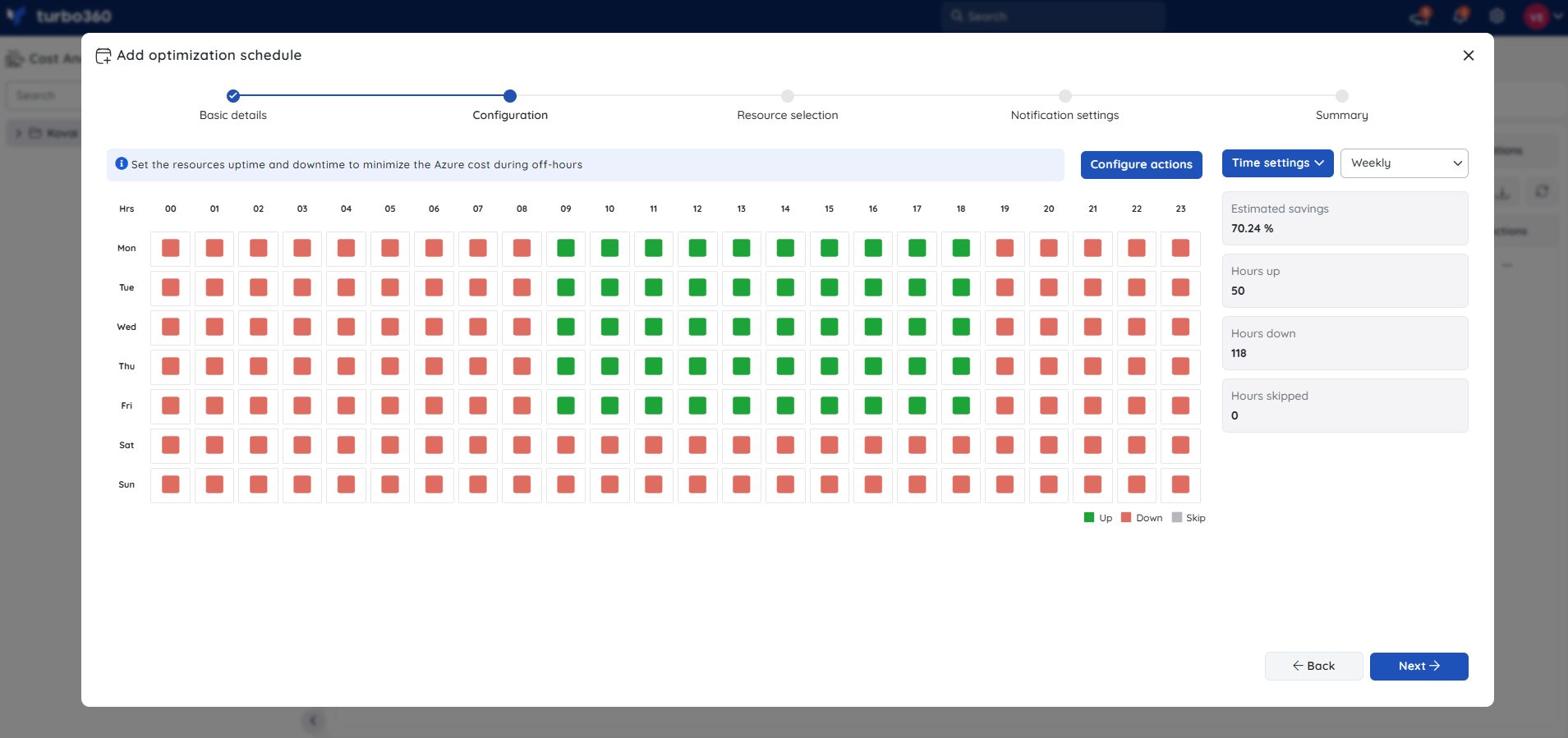Toggle Thursday 13 hour green cell
This screenshot has width=1568, height=738.
point(742,366)
